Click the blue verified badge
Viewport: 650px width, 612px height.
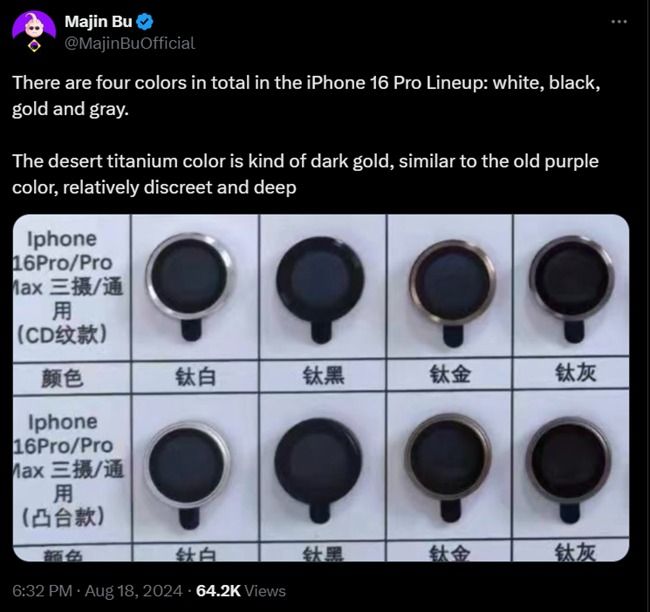(145, 22)
